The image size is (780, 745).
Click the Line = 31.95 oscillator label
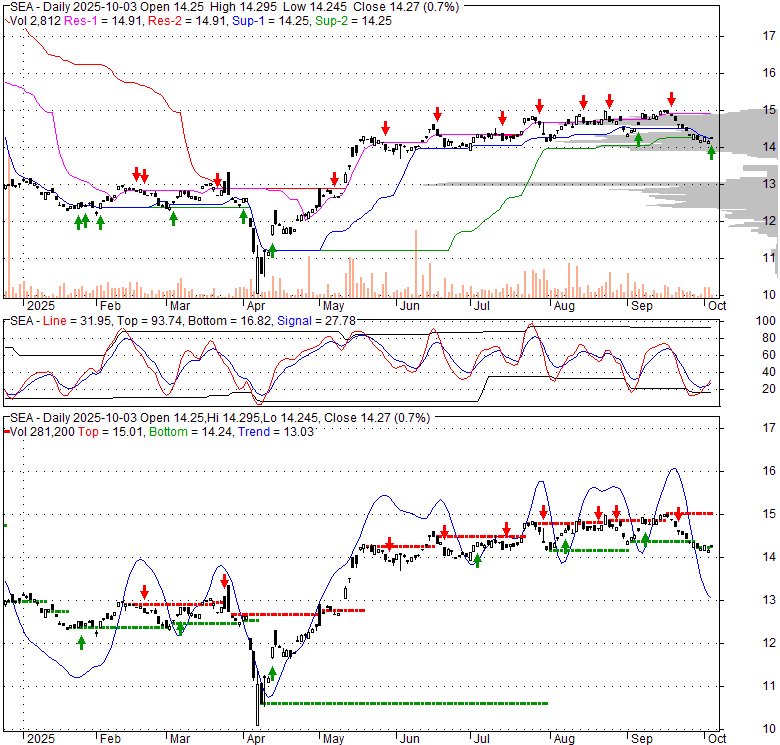(x=77, y=321)
